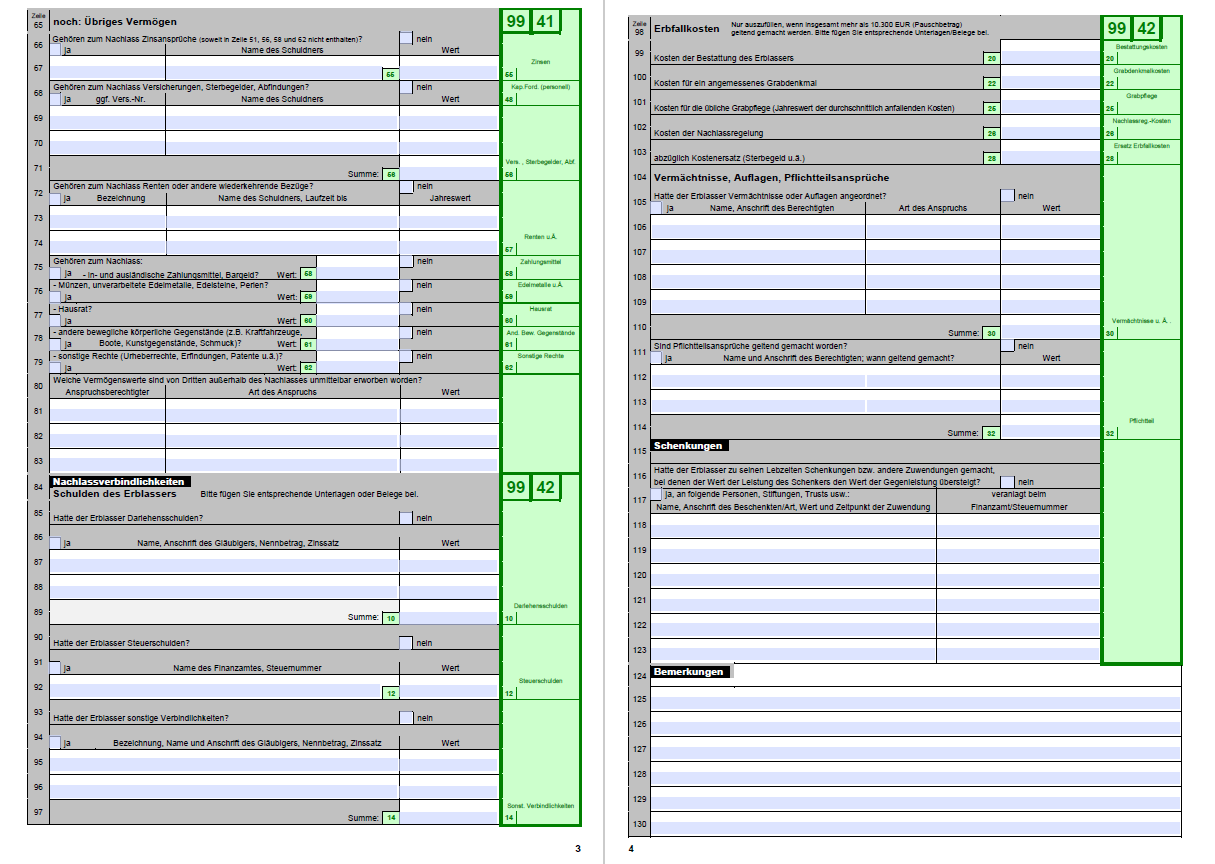
Task: Click Summe field for Darlehensschulden
Action: point(449,618)
